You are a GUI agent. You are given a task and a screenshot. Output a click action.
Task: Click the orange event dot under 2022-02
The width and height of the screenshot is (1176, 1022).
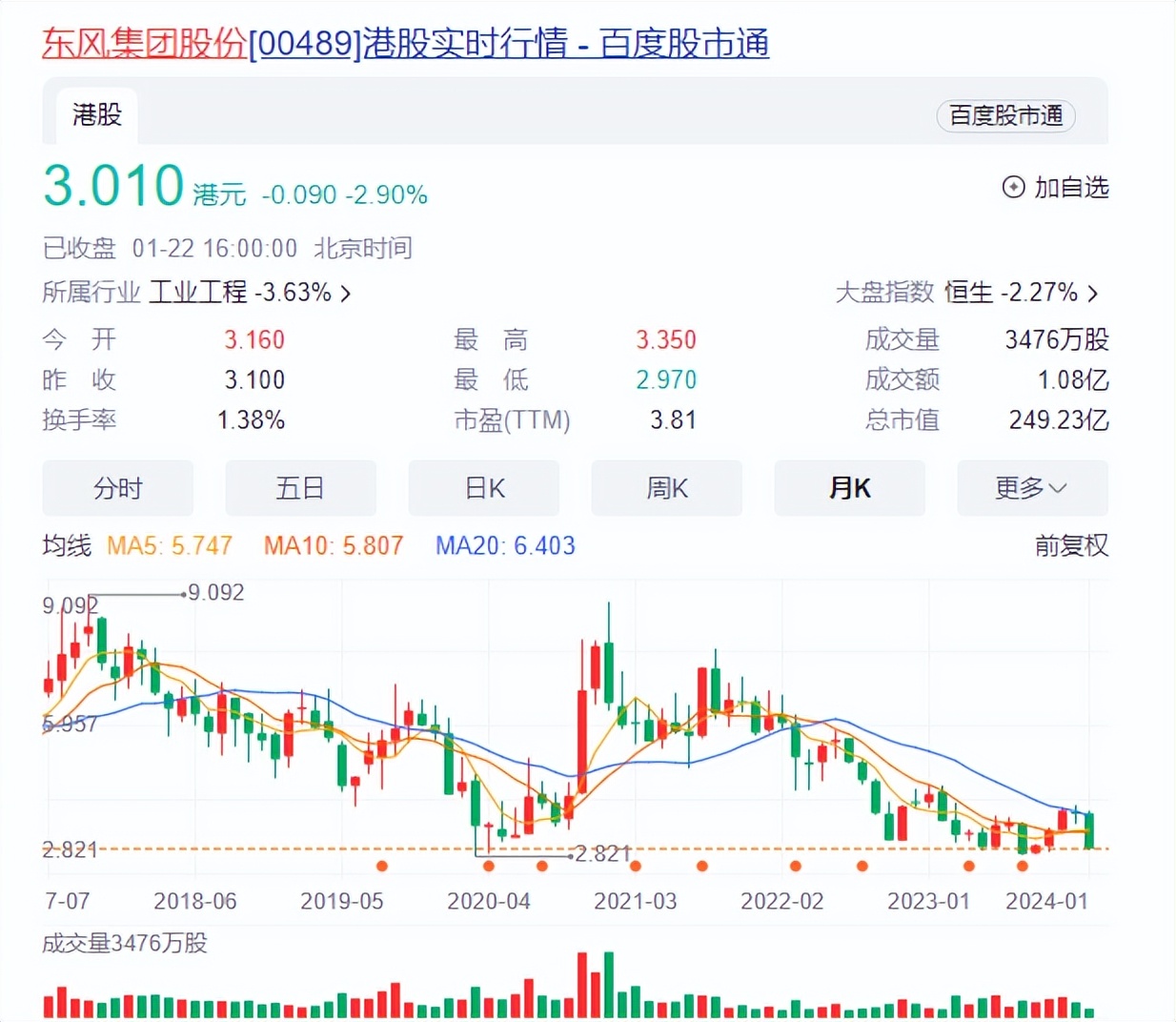point(796,866)
